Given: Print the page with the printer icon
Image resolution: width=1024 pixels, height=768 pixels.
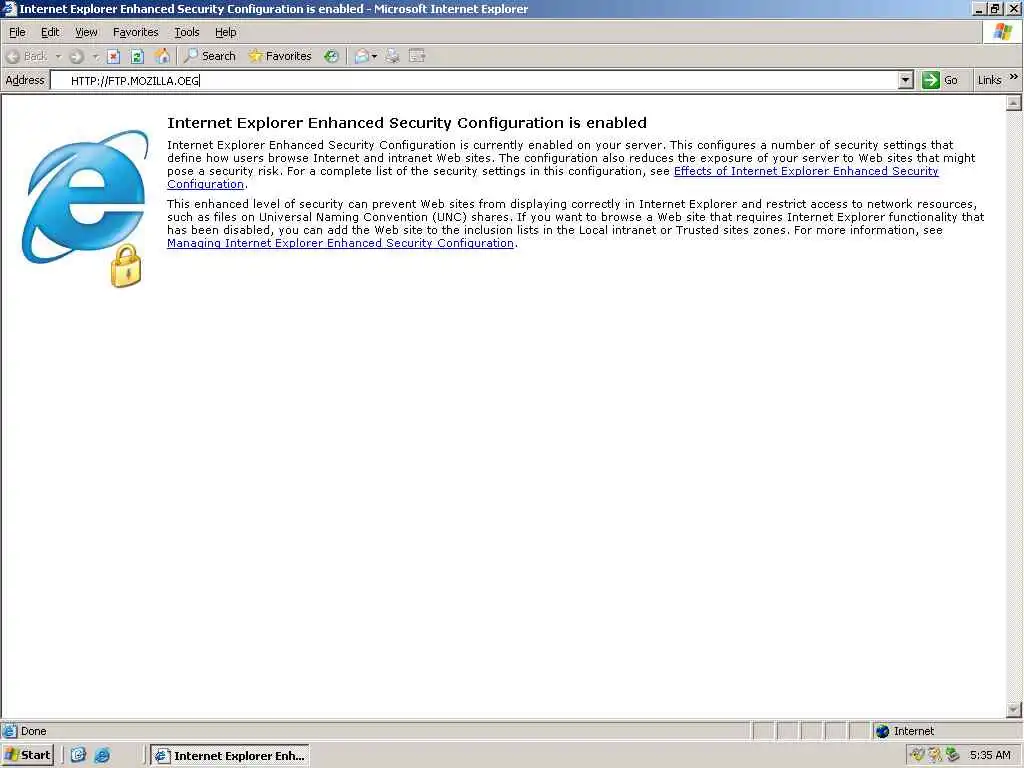Looking at the screenshot, I should 392,56.
